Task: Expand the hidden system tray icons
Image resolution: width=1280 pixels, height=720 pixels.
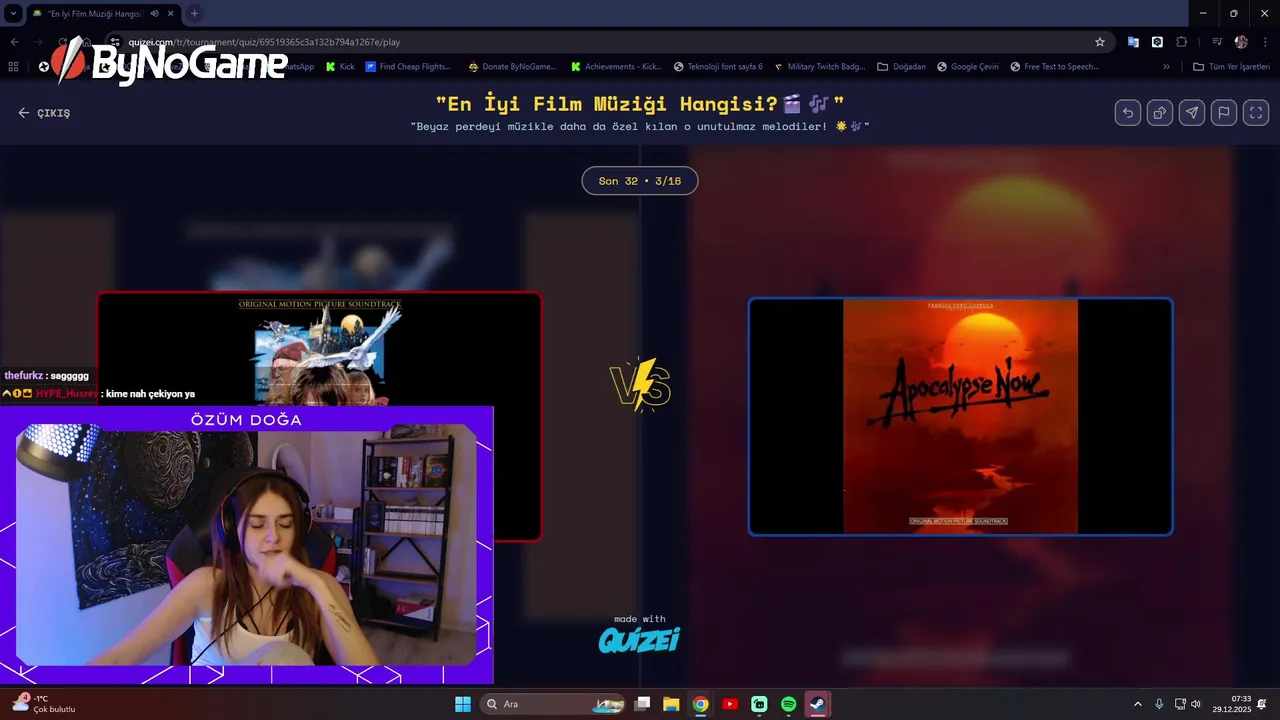Action: [x=1137, y=704]
